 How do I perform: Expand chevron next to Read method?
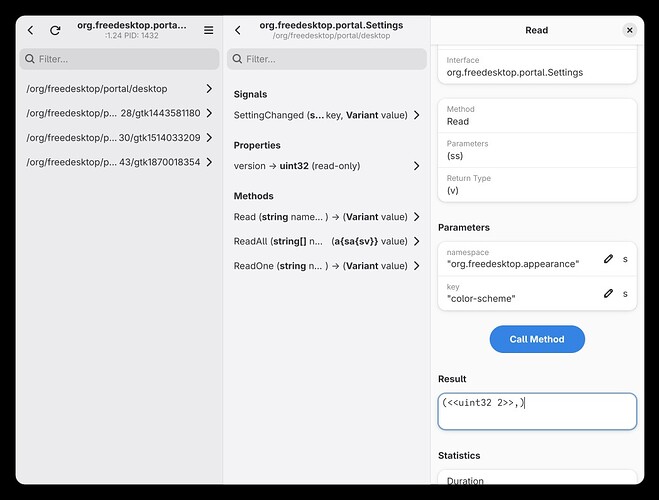click(416, 217)
